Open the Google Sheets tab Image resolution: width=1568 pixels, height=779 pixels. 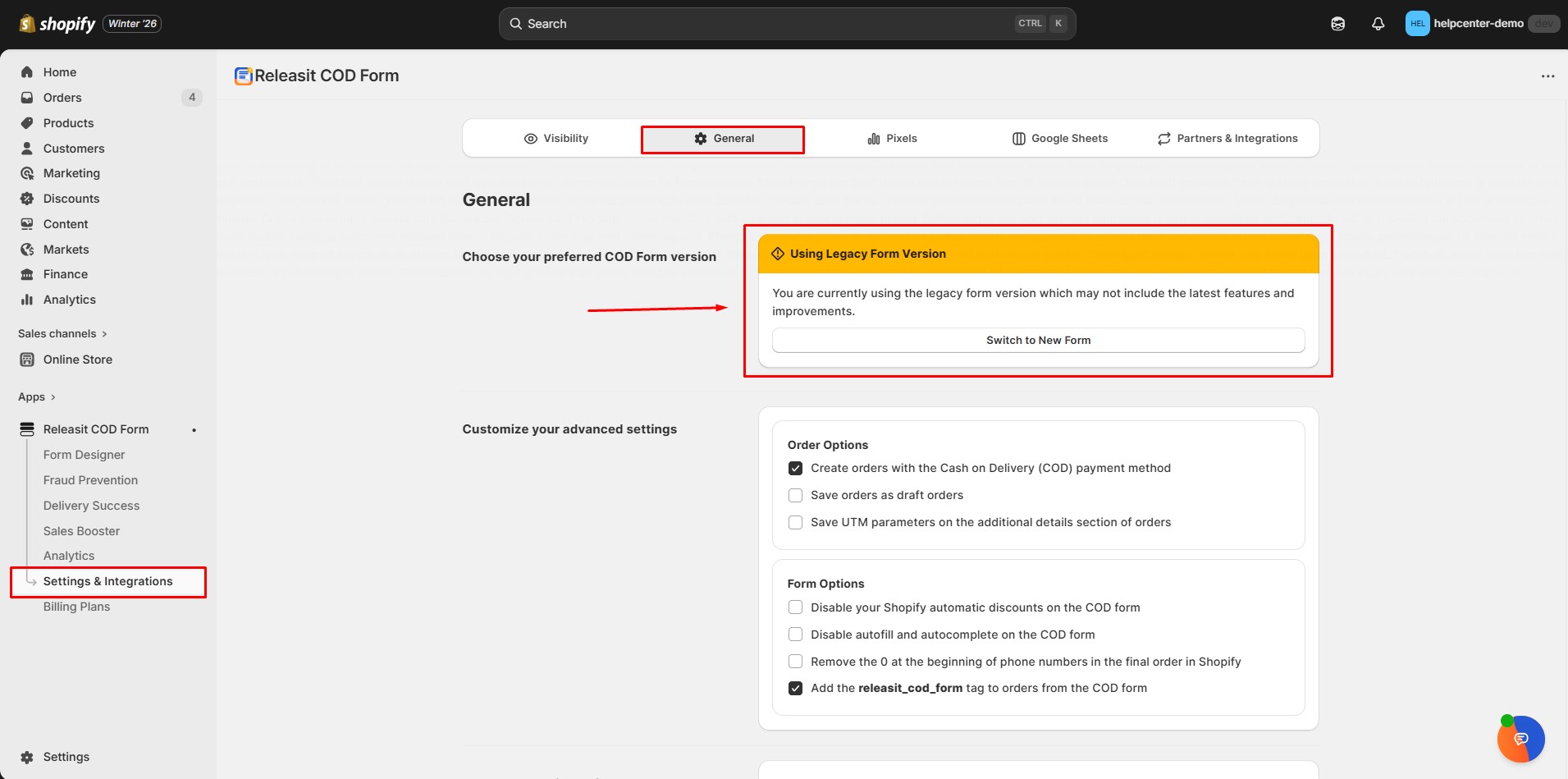(1059, 139)
